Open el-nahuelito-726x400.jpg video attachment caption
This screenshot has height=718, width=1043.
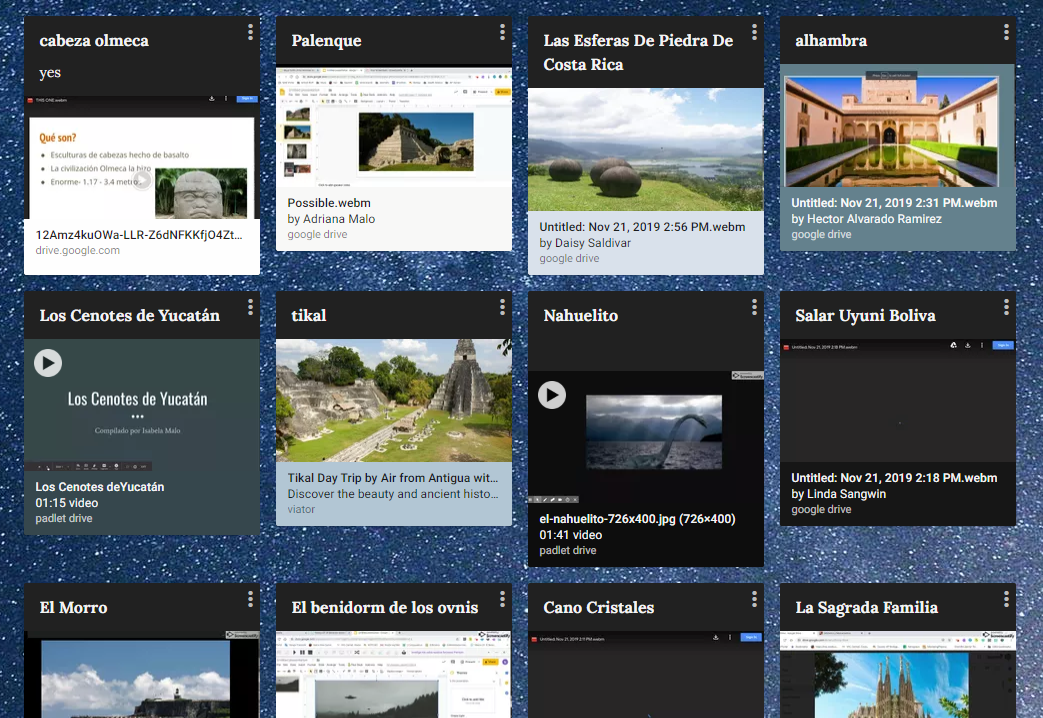[x=646, y=534]
